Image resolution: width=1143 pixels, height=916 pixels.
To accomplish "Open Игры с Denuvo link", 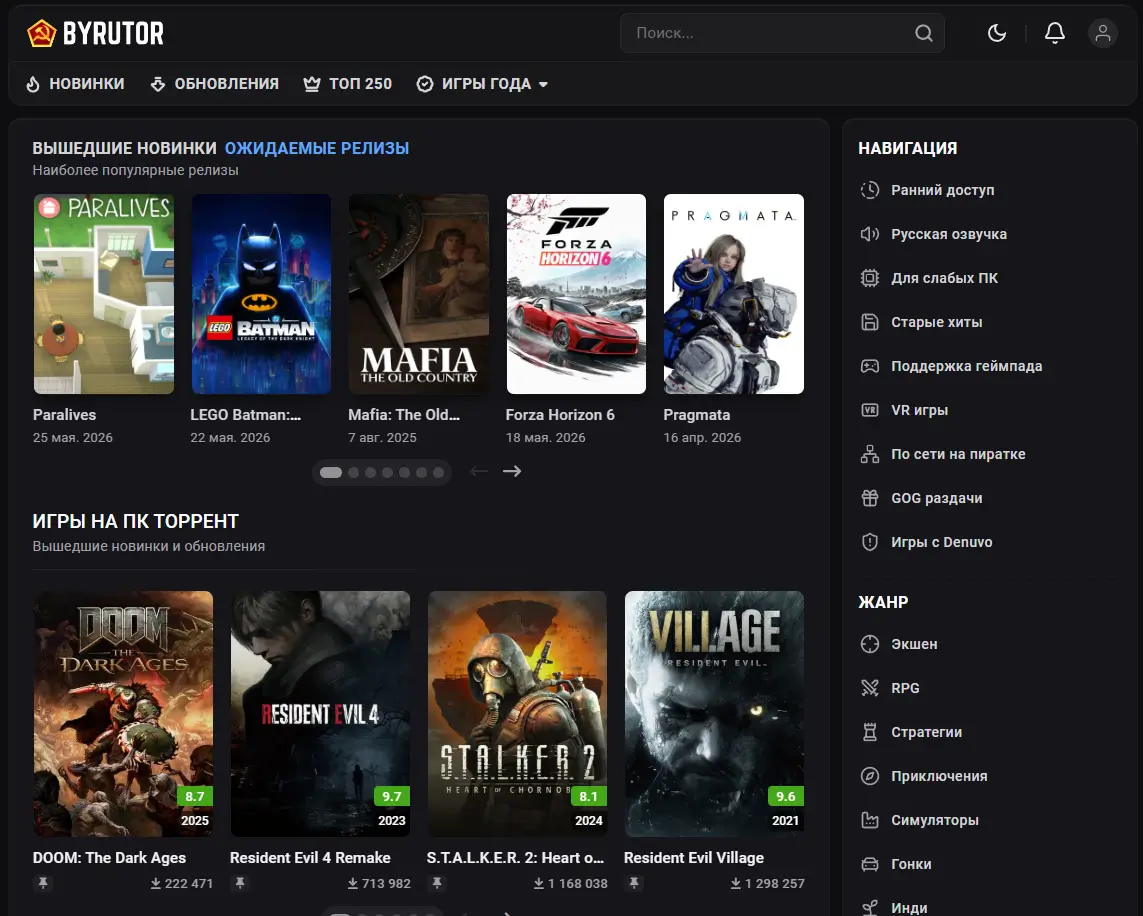I will click(942, 542).
